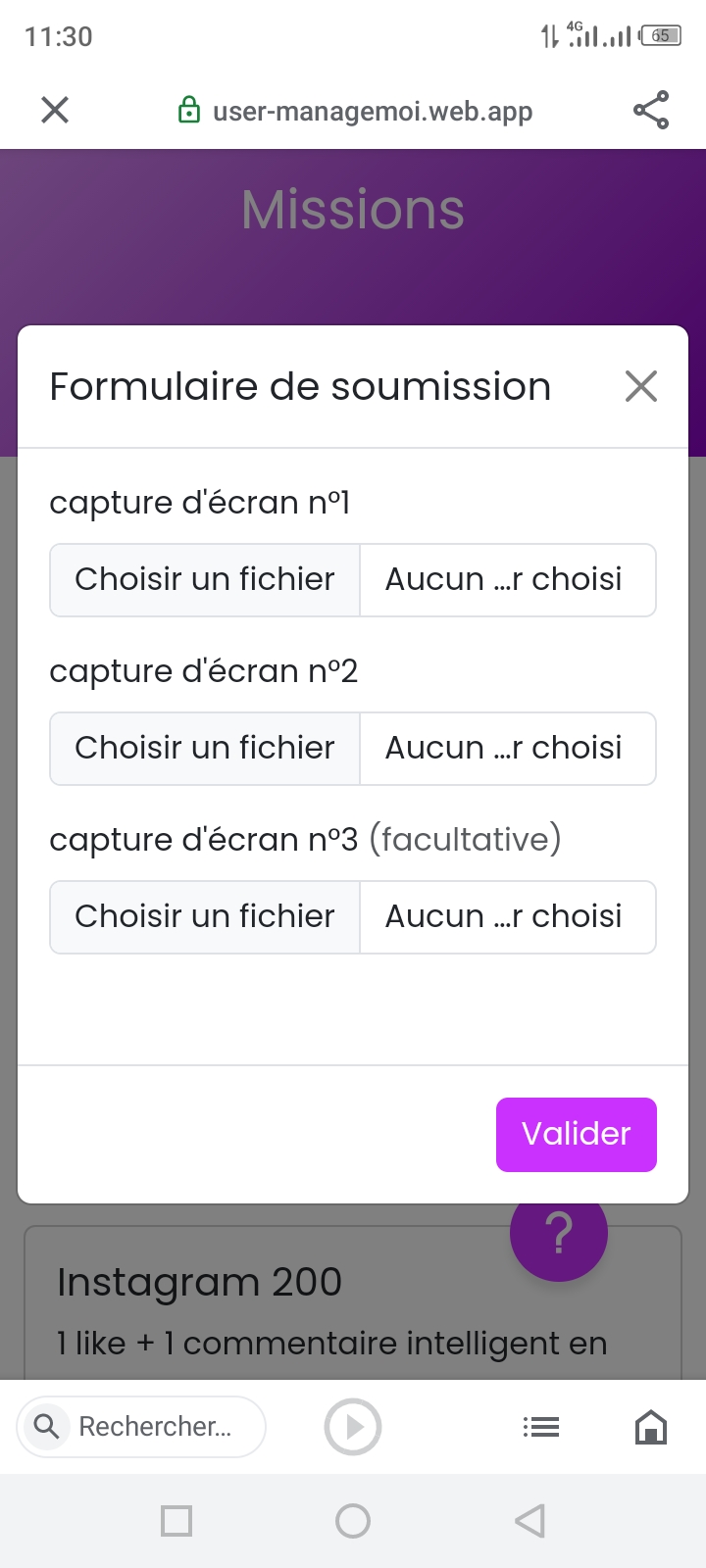Choose a file for capture d'écran n°2

(x=205, y=749)
